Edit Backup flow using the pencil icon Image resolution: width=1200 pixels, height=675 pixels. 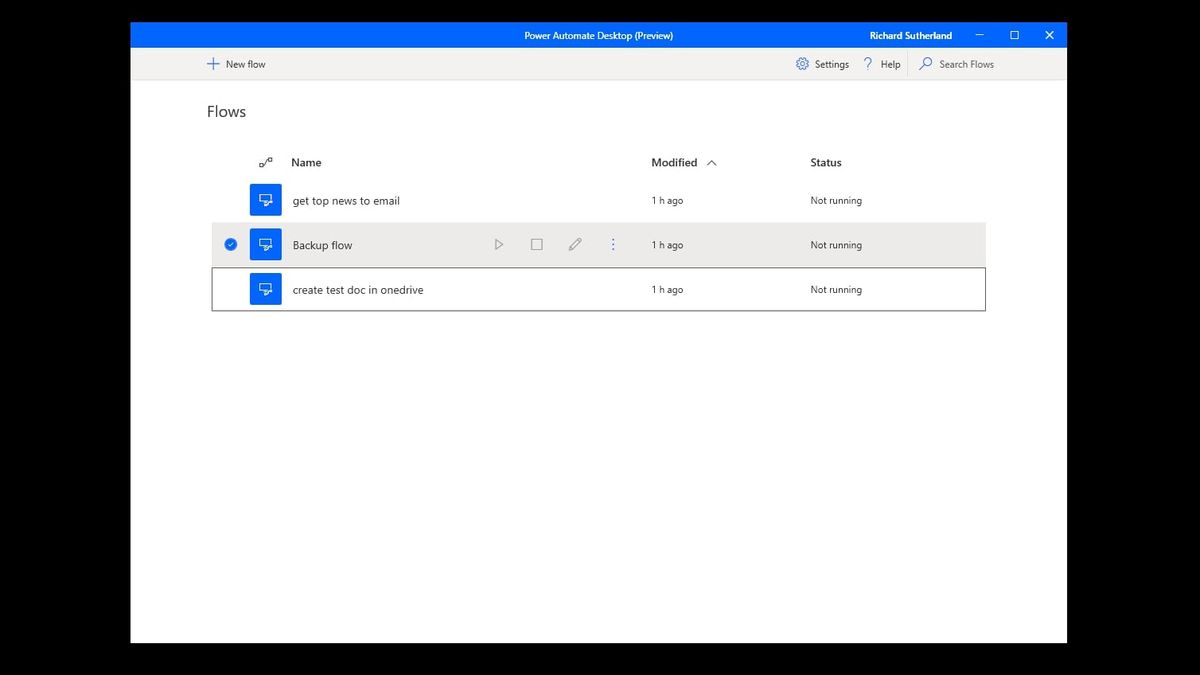click(575, 243)
